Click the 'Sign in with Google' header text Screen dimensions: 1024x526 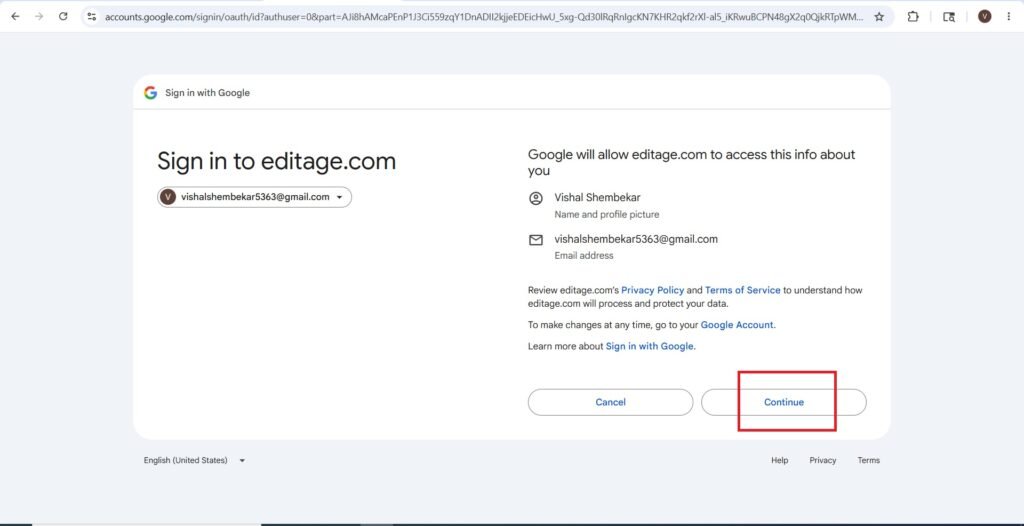pos(208,93)
